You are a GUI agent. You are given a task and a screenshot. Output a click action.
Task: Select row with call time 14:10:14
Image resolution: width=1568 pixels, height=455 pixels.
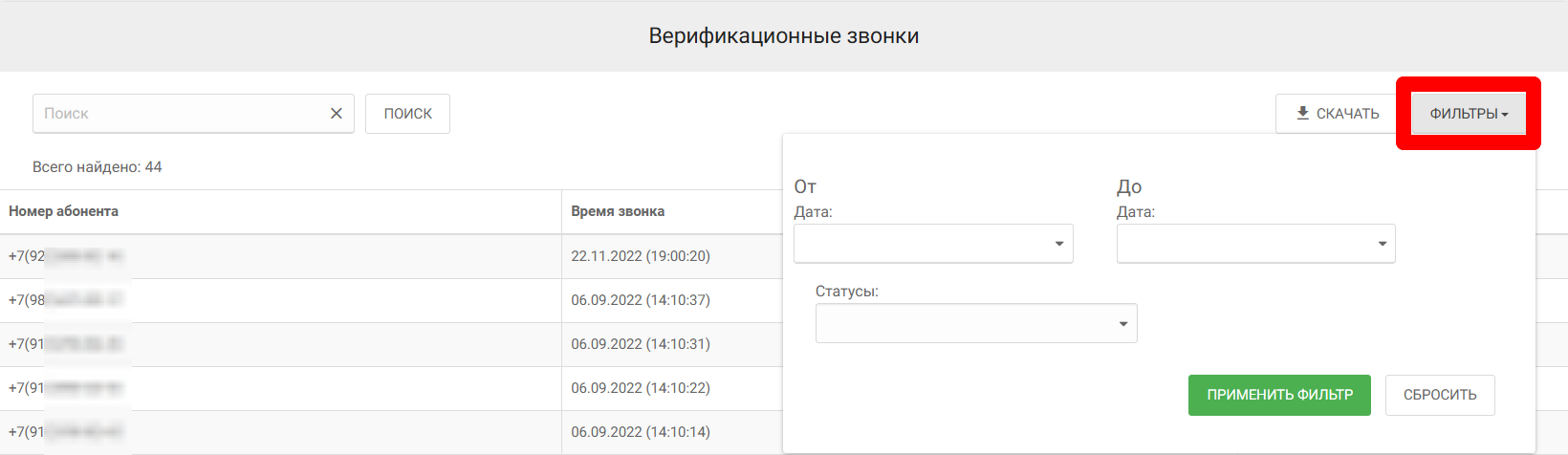(641, 432)
